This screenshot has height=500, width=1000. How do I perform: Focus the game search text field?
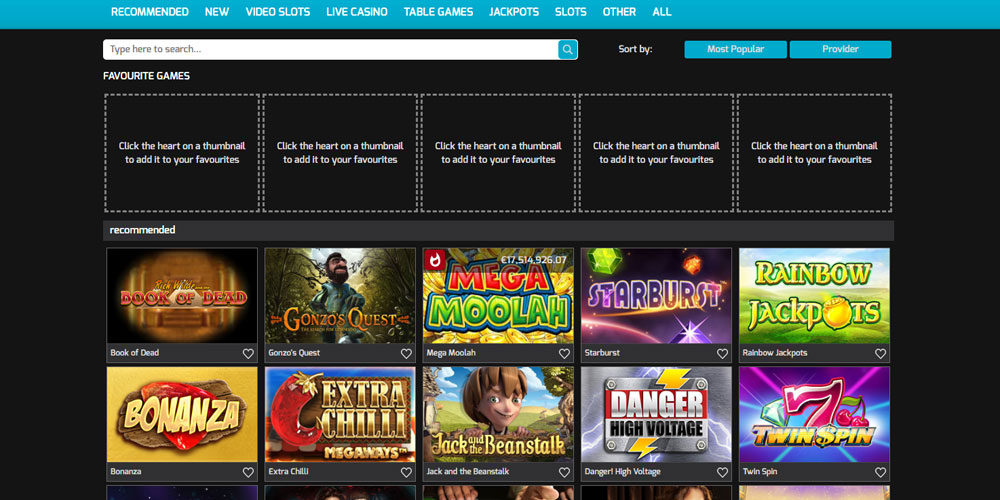point(330,49)
